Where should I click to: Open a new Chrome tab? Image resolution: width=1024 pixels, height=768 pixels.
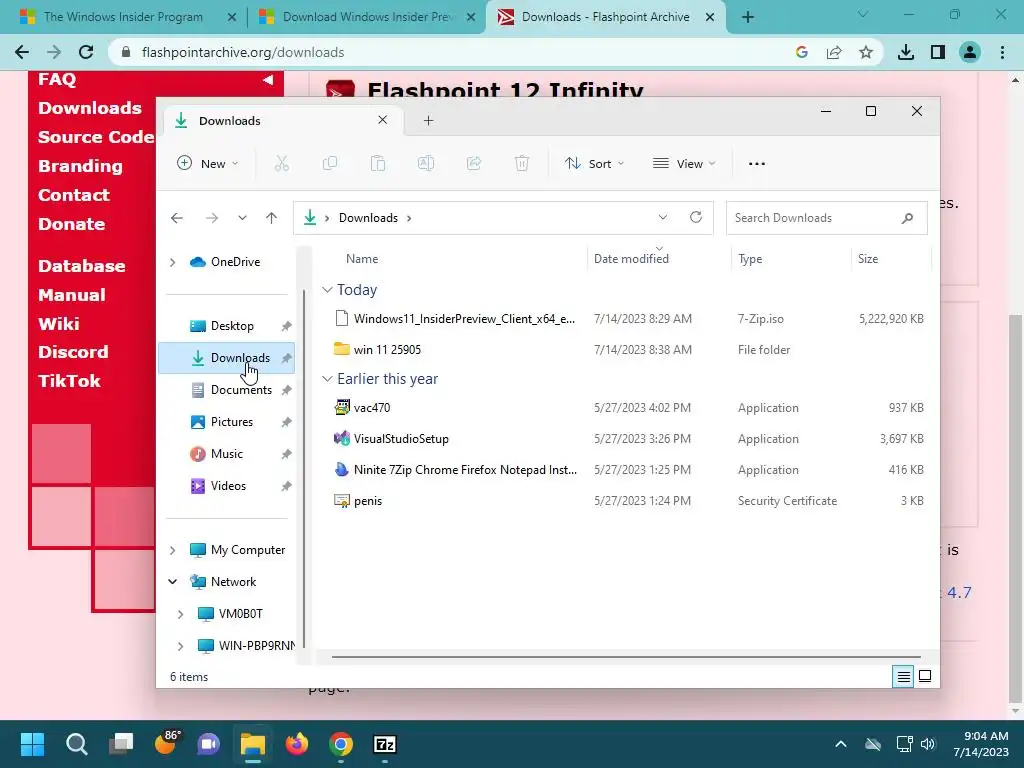click(748, 17)
